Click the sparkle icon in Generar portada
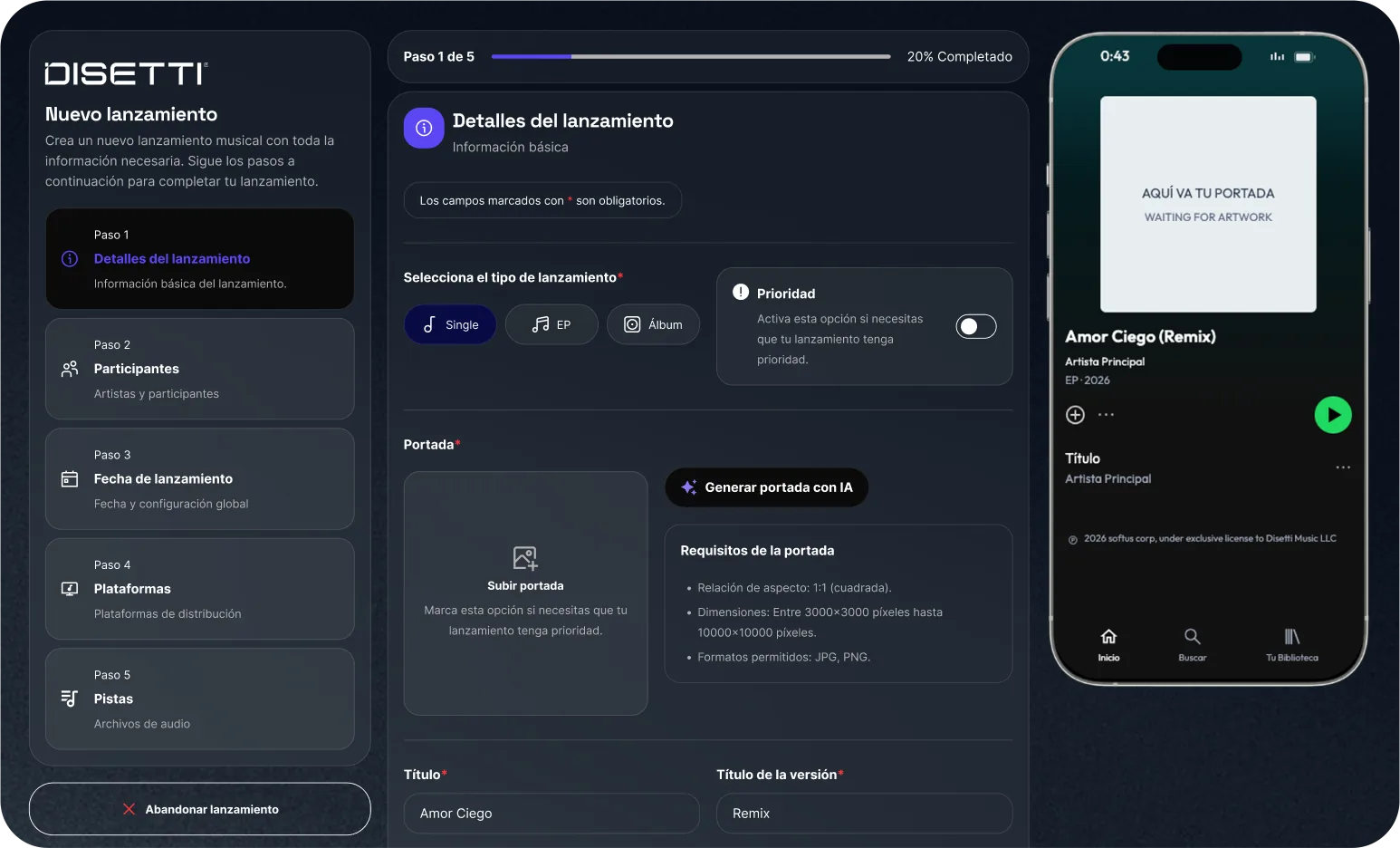The width and height of the screenshot is (1400, 848). pos(689,487)
